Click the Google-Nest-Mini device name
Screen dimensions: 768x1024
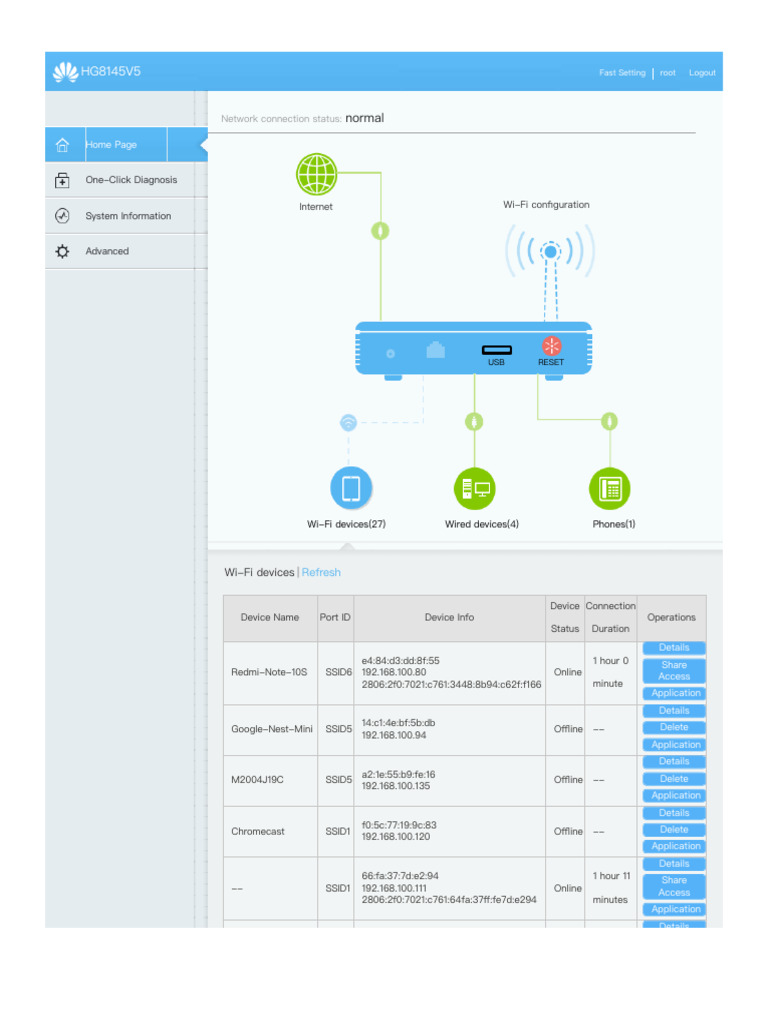coord(272,729)
